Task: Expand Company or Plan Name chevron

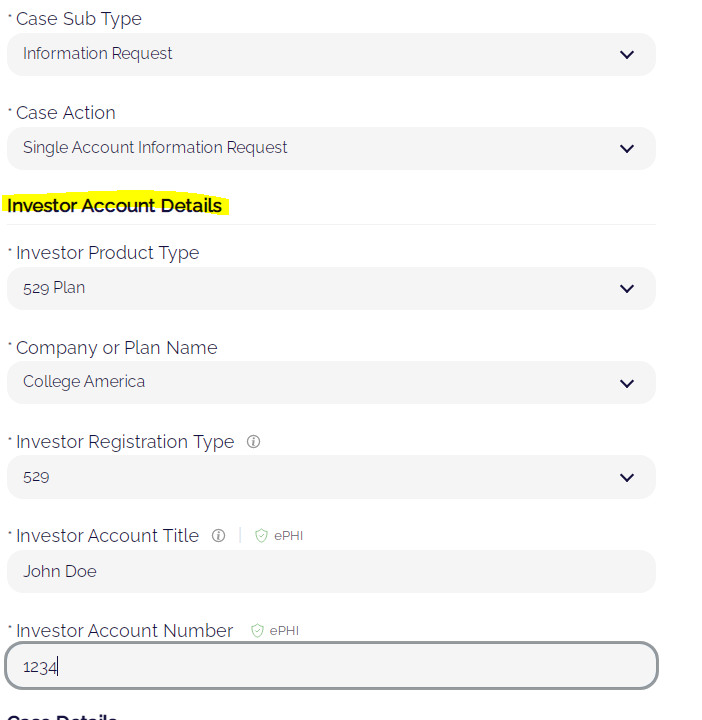Action: [x=627, y=383]
